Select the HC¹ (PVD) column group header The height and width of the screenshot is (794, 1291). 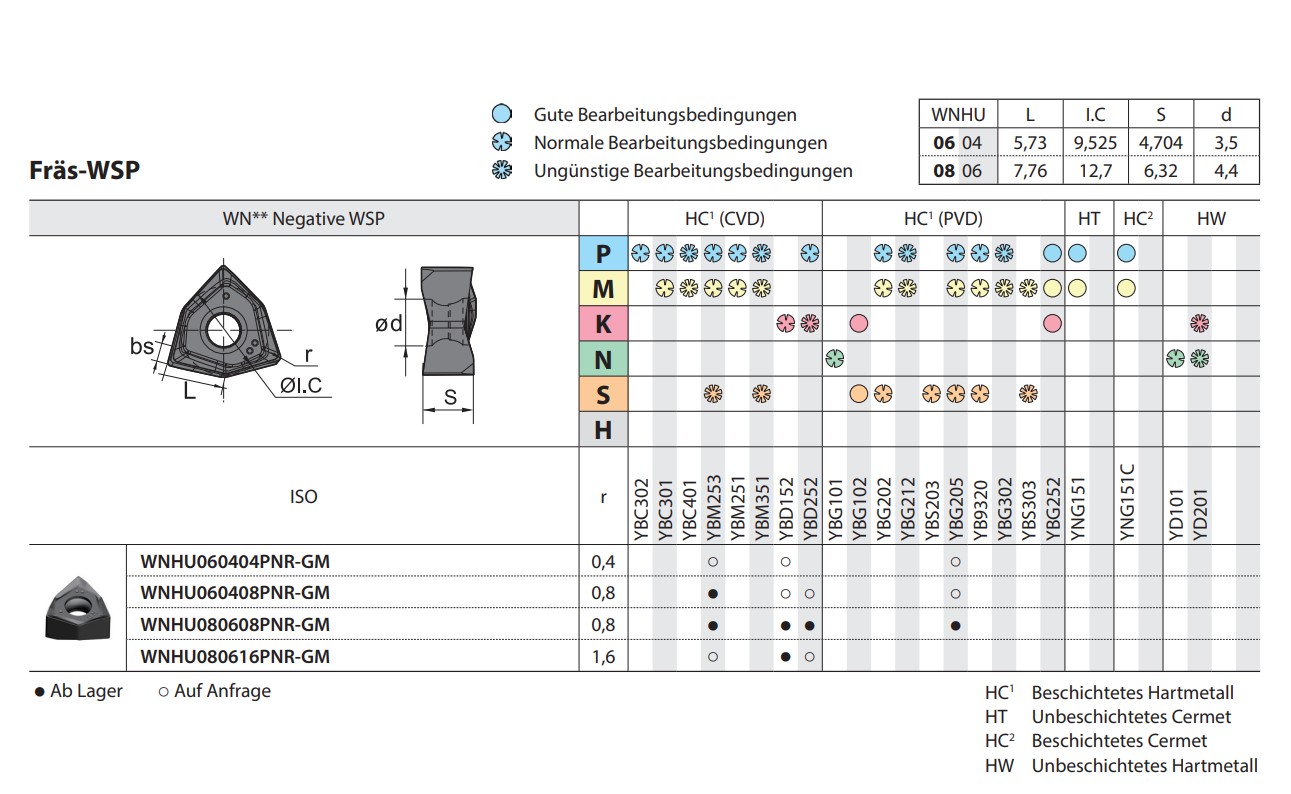tap(942, 218)
